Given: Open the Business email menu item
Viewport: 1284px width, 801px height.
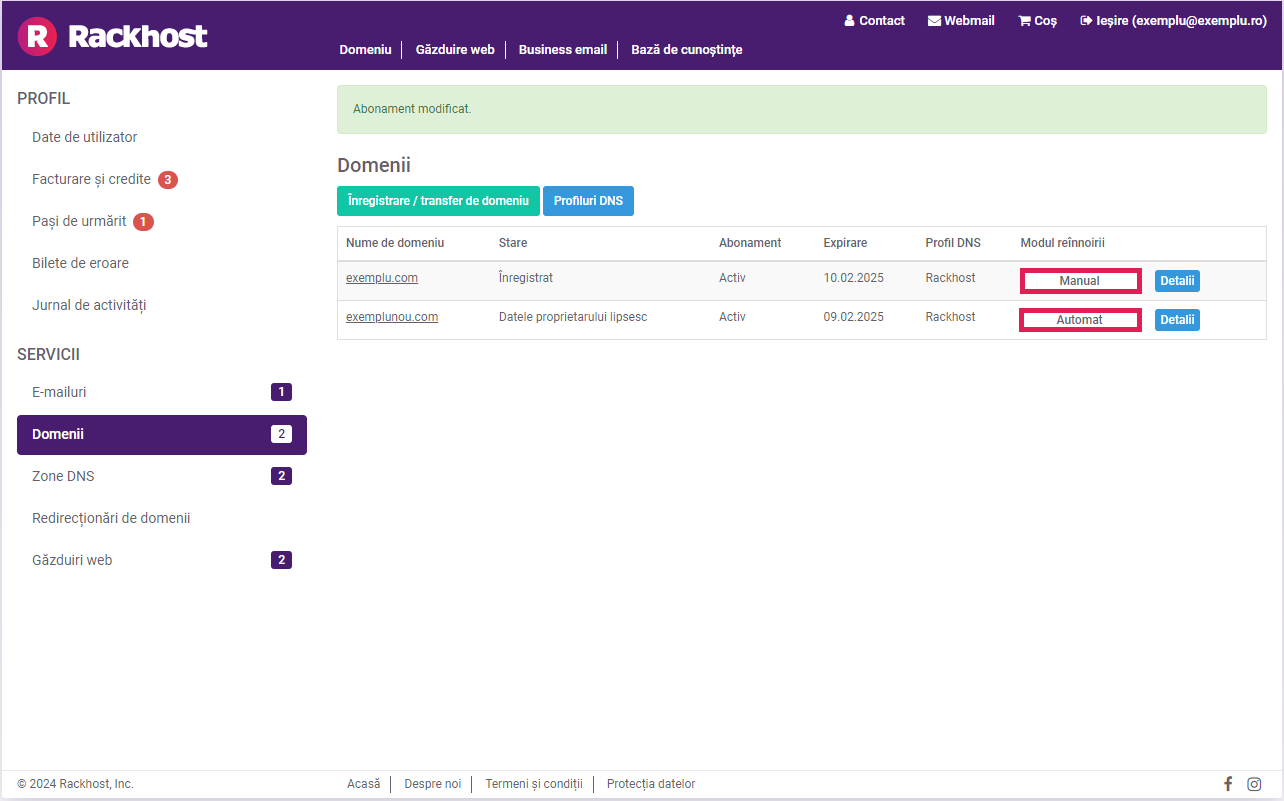Looking at the screenshot, I should click(x=563, y=49).
